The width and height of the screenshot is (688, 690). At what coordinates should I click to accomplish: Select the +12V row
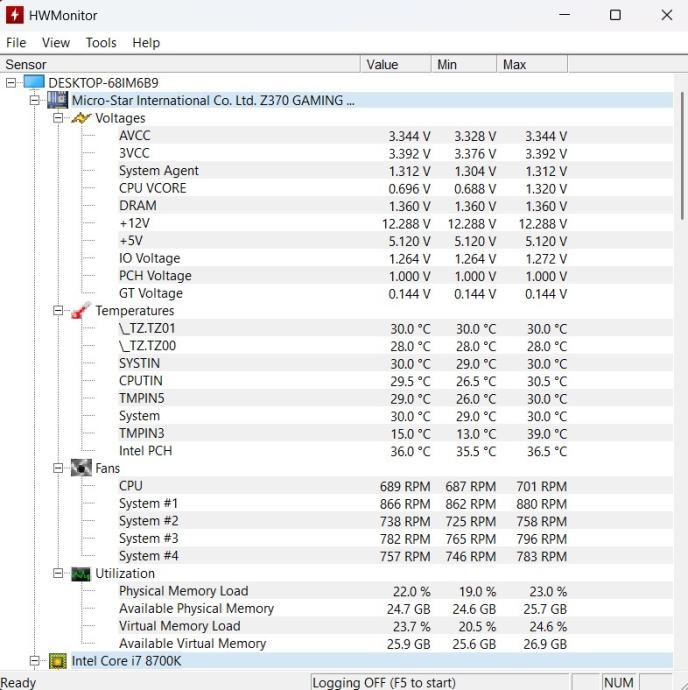(395, 223)
